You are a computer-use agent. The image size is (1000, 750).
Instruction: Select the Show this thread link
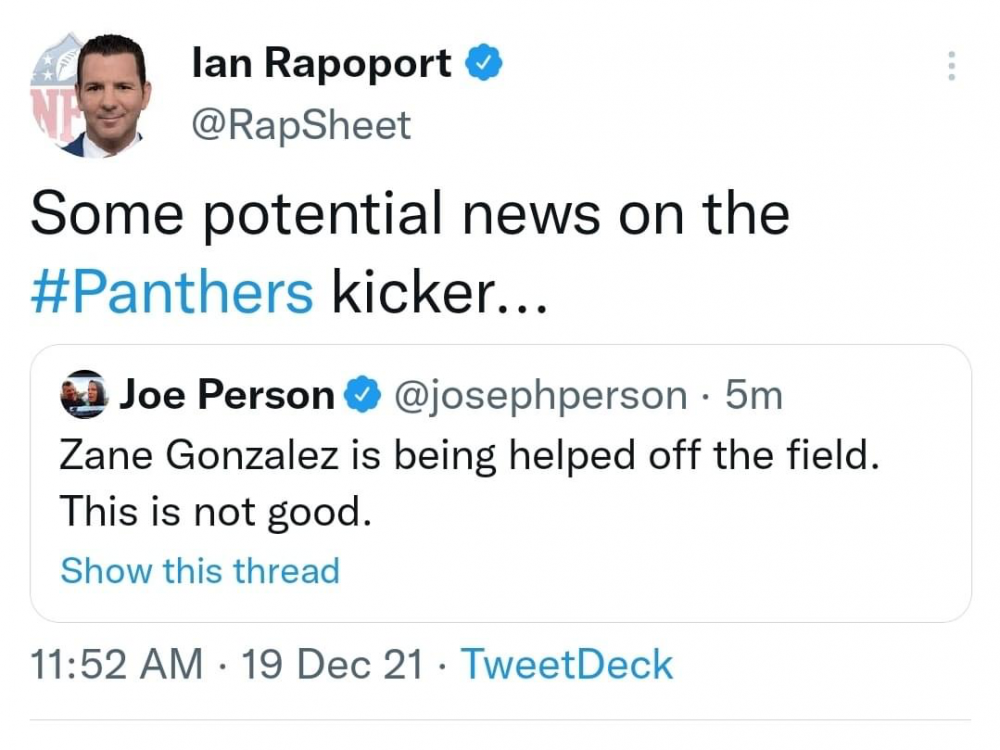click(200, 571)
